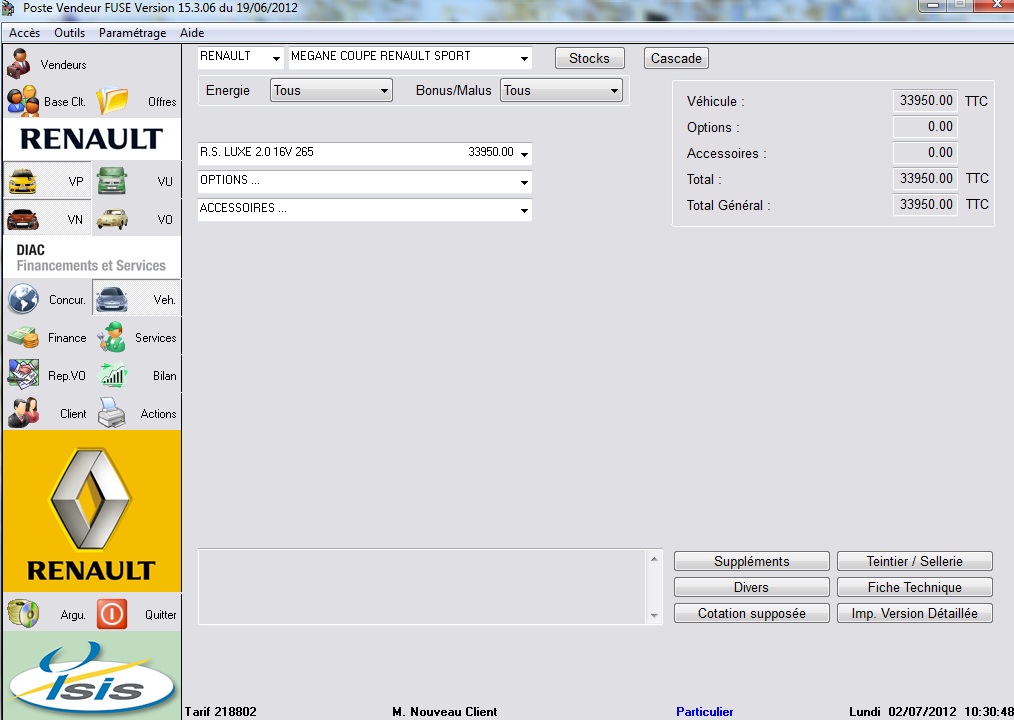Open the Finance money icon

(x=23, y=337)
